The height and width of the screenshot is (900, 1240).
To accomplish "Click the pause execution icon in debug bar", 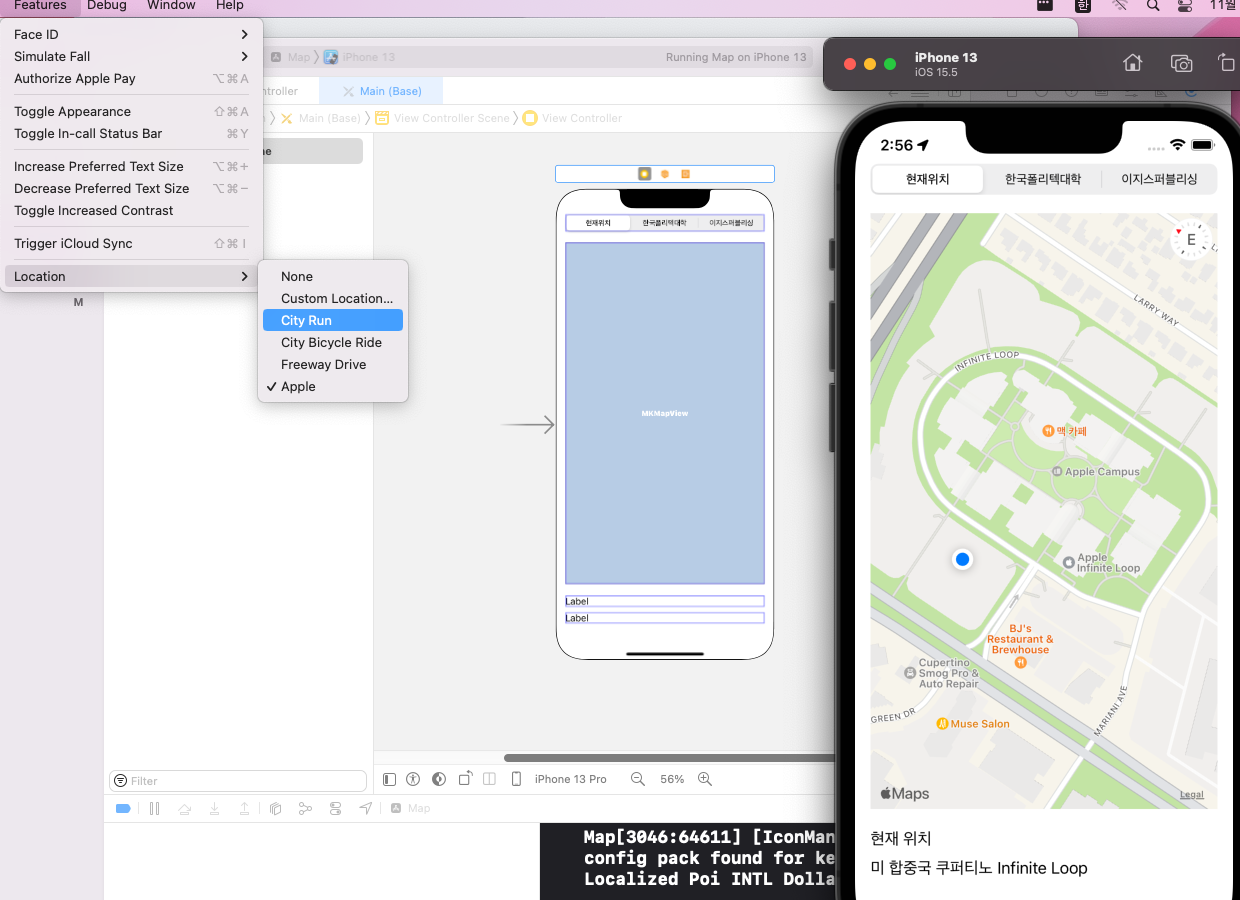I will tap(154, 808).
